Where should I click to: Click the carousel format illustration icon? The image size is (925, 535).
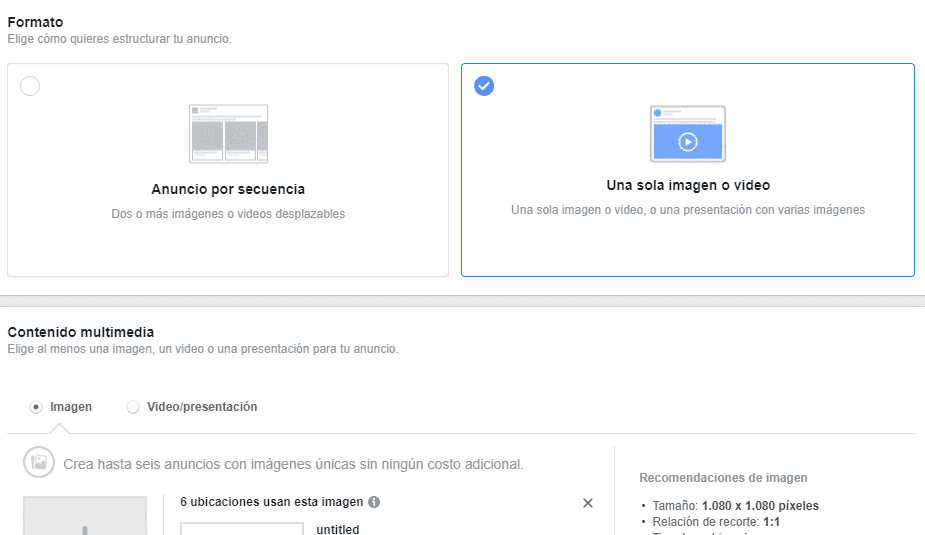pyautogui.click(x=228, y=134)
